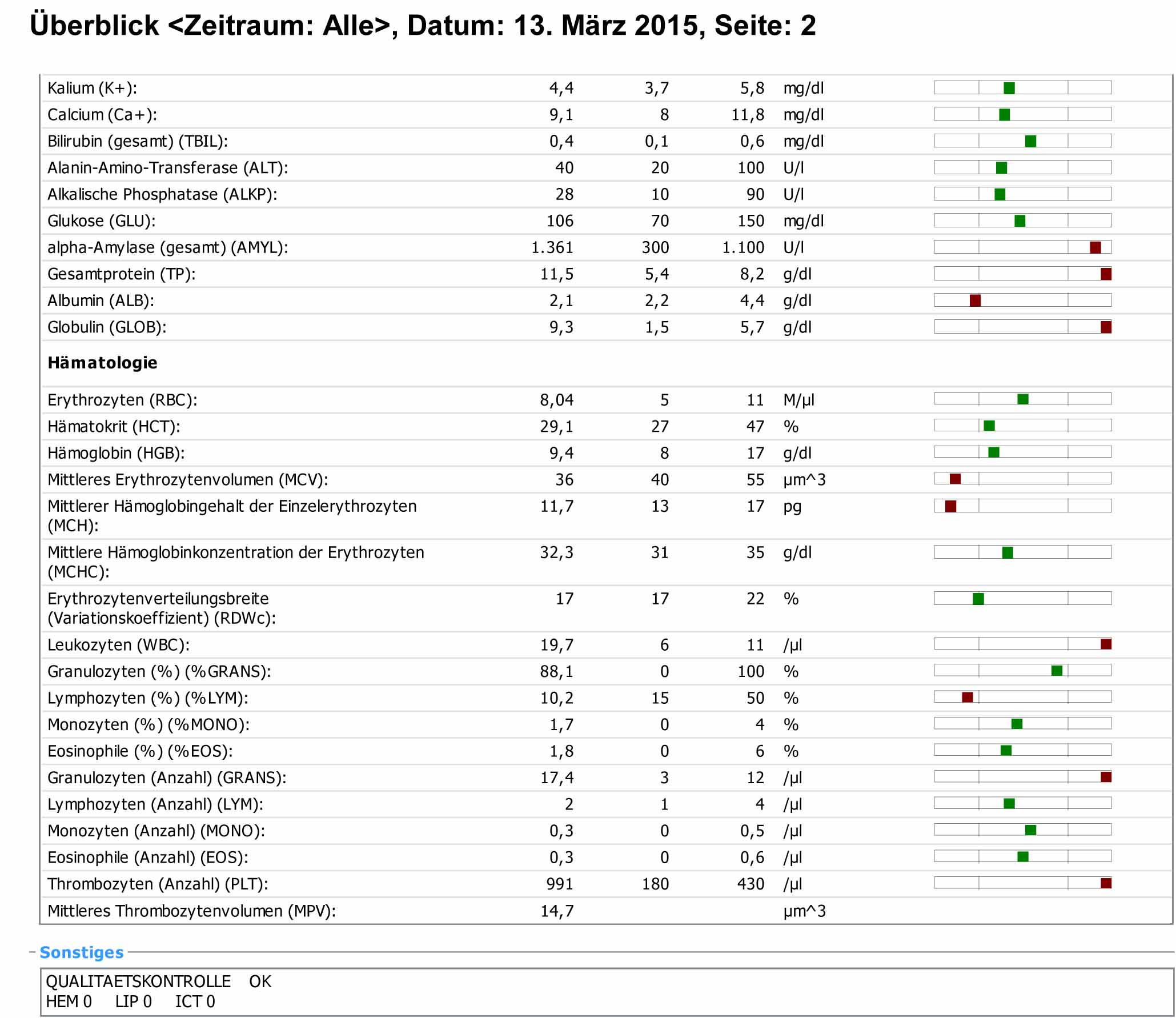
Task: Click the alpha-Amylase result value 1.361
Action: [x=552, y=247]
